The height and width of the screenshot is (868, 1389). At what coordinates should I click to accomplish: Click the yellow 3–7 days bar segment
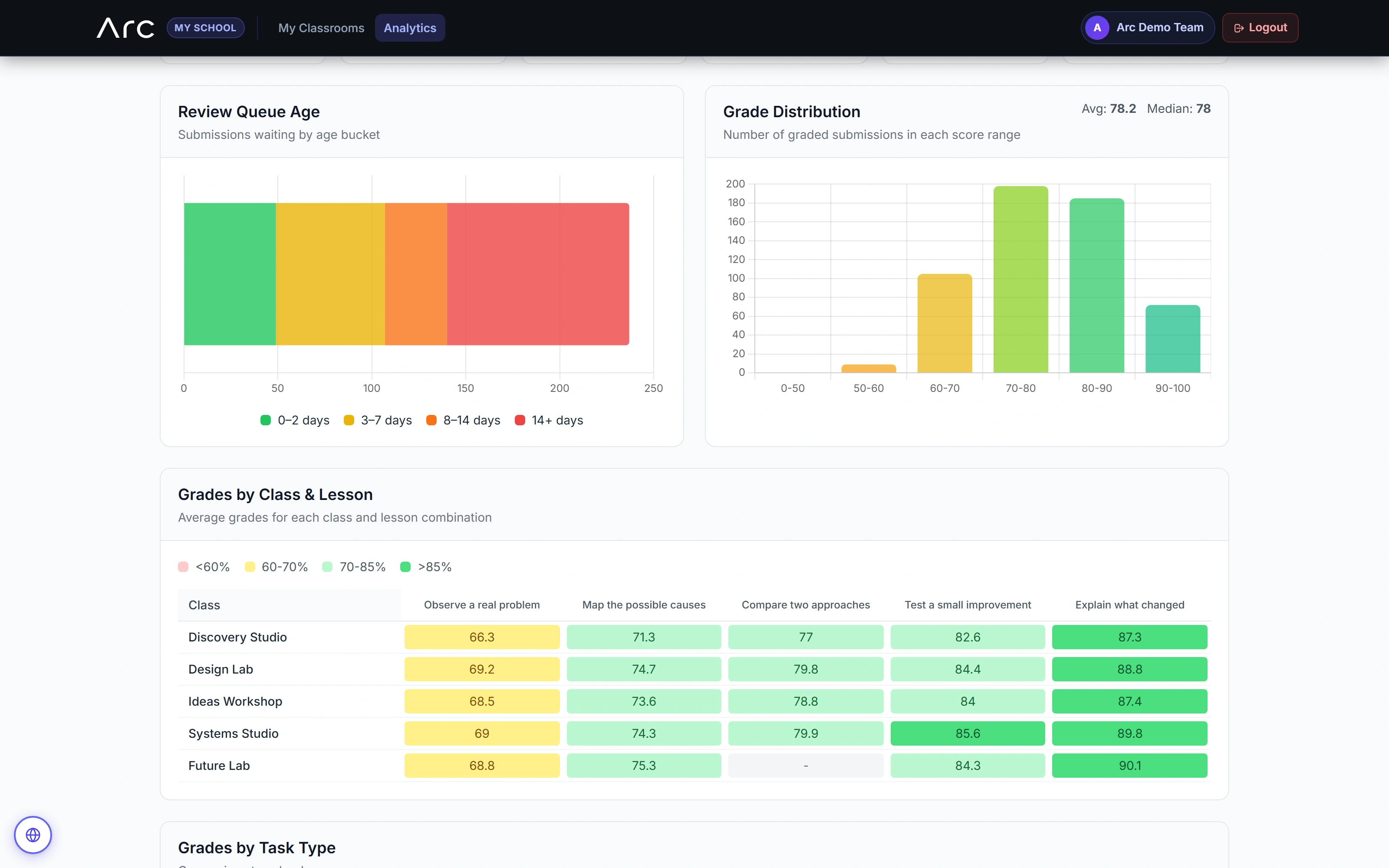tap(330, 274)
